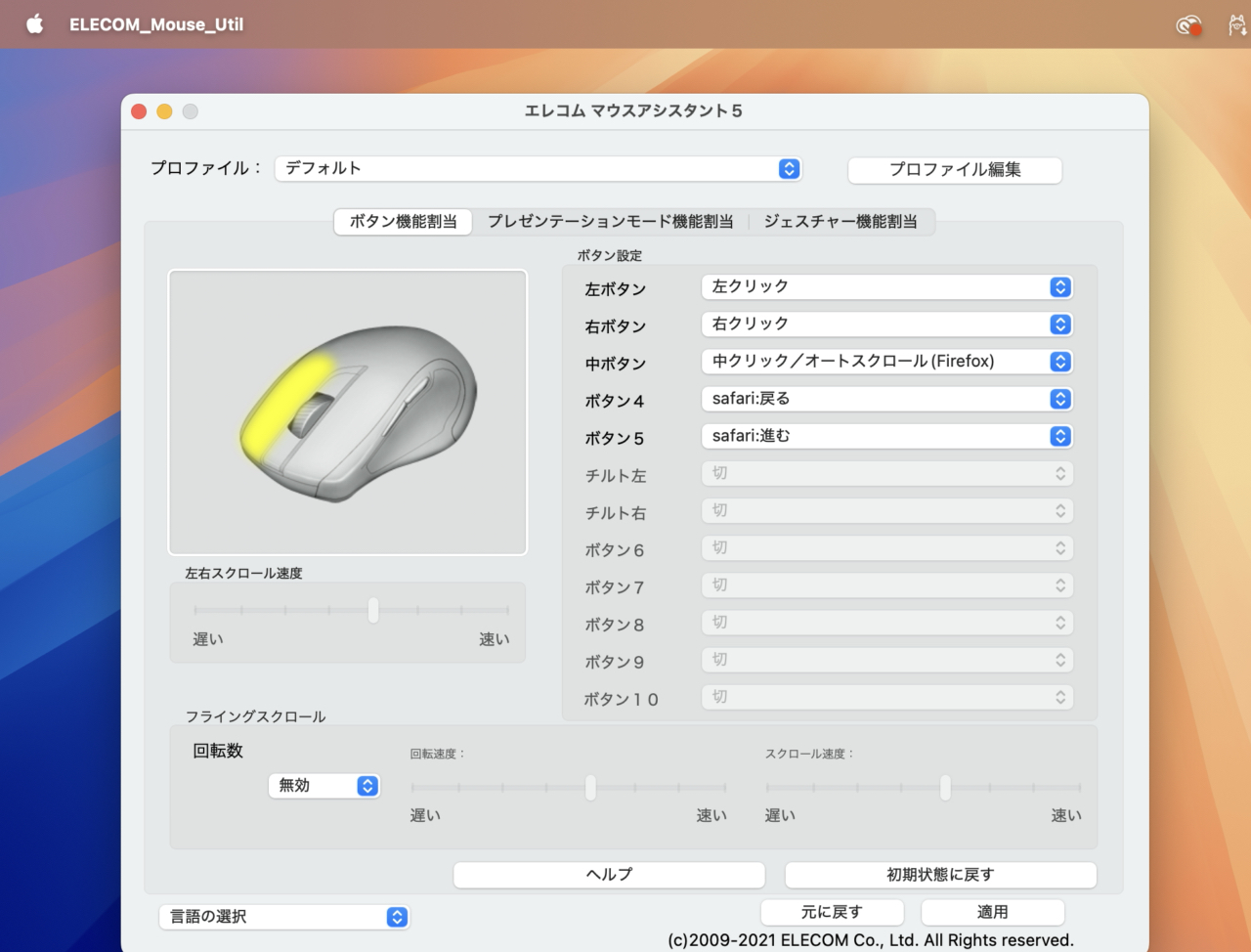This screenshot has width=1251, height=952.
Task: Open the 回転数 dropdown showing 無効
Action: [324, 786]
